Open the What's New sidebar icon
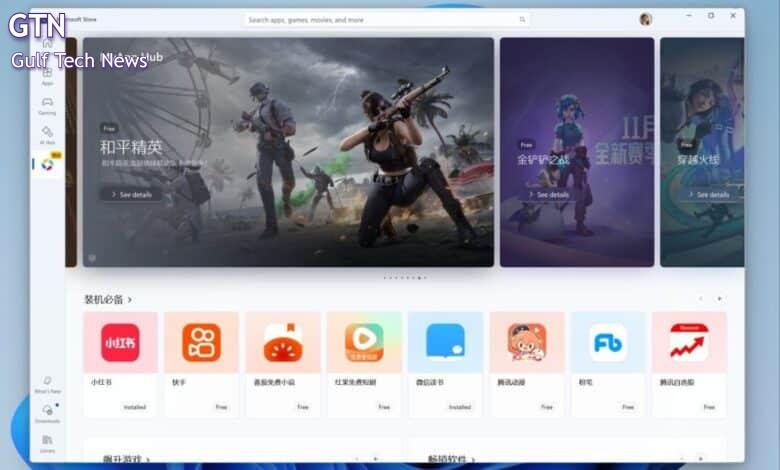 click(47, 384)
